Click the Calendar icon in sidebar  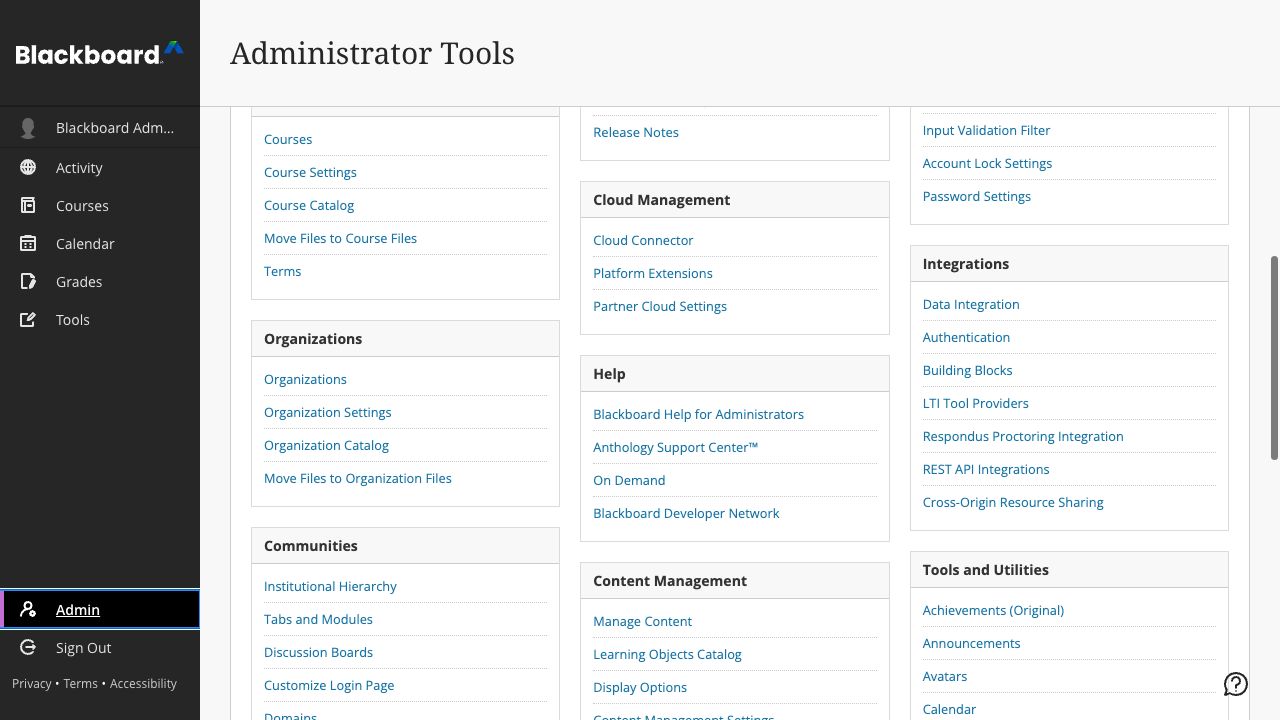tap(28, 243)
